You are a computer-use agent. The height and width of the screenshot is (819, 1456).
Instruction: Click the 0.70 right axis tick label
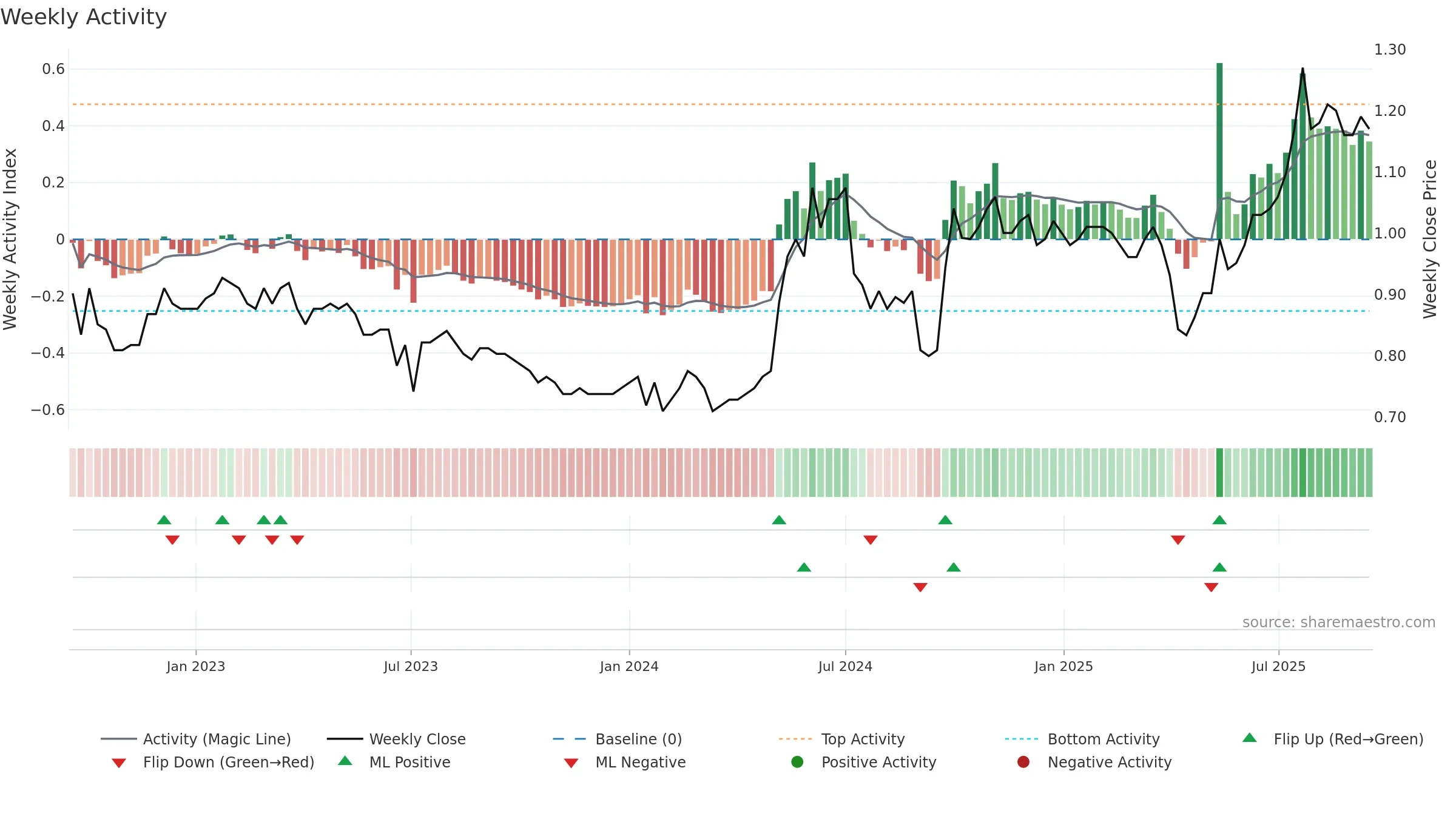(1390, 417)
